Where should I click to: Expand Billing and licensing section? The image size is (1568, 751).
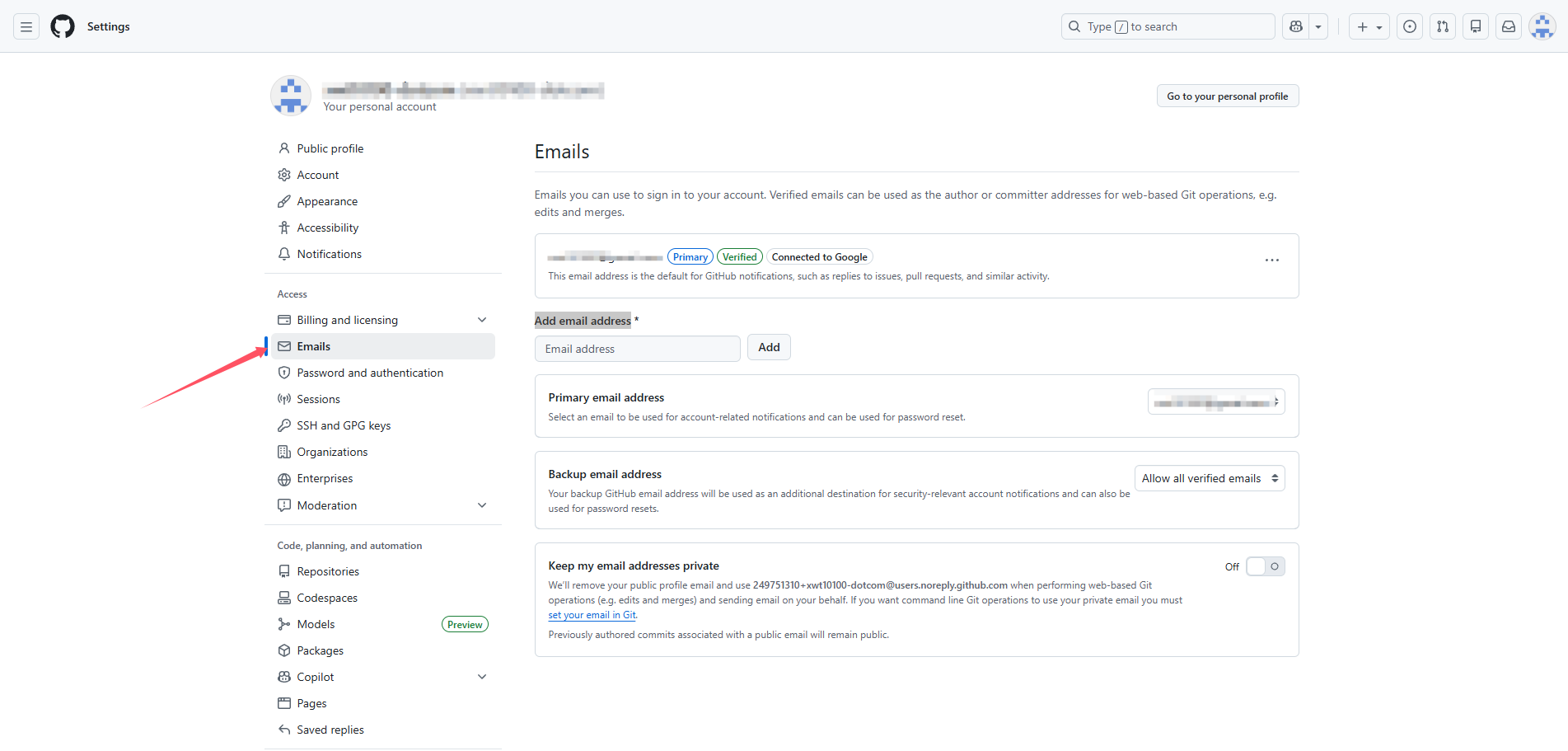click(x=482, y=320)
